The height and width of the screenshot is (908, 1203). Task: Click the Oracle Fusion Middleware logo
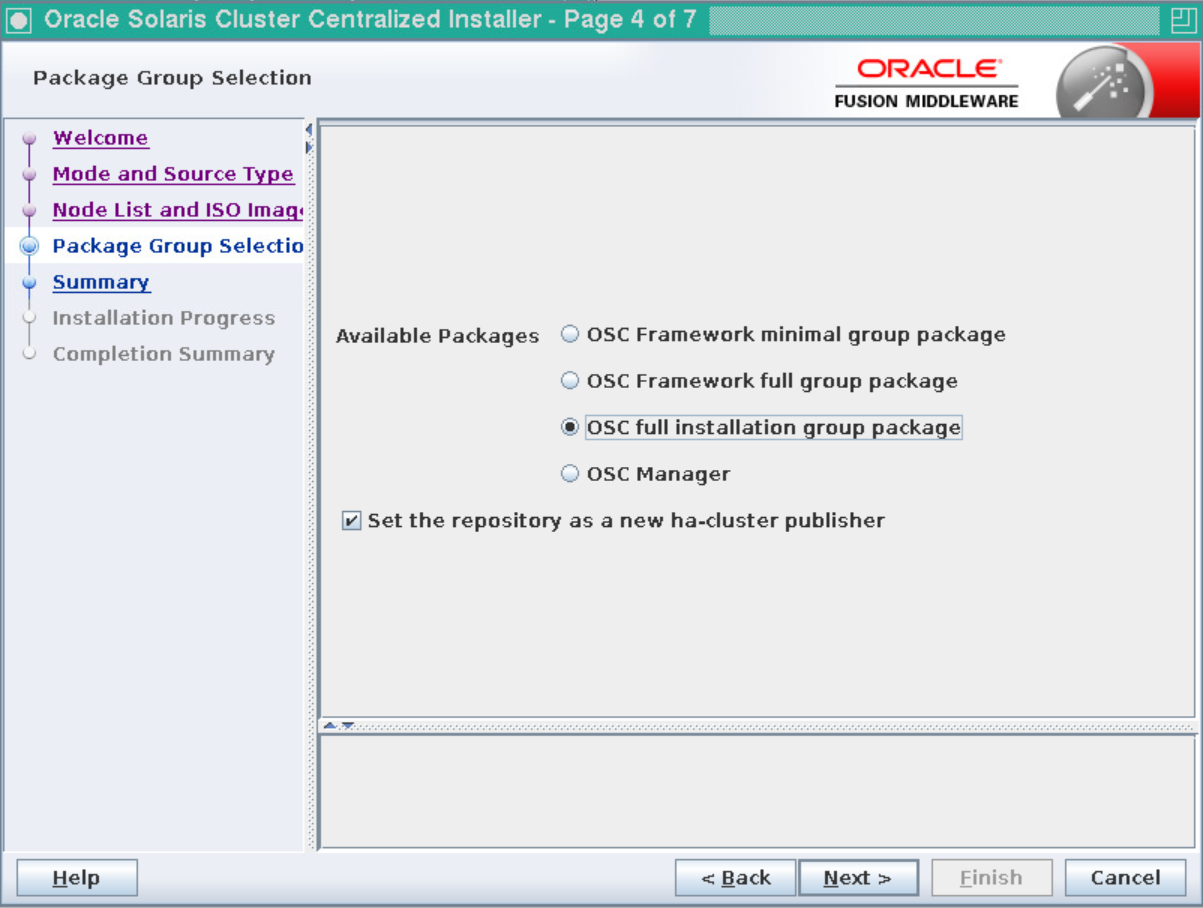(927, 84)
